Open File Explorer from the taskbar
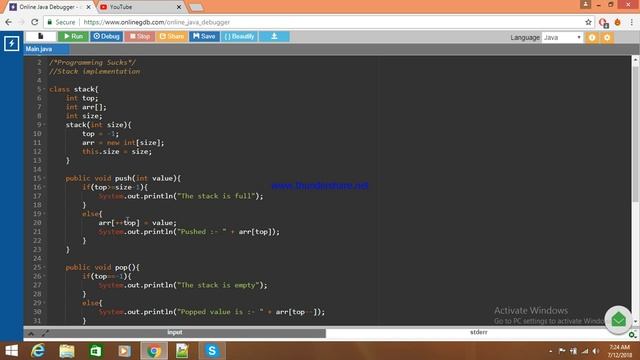Screen dimensions: 640x360 point(67,351)
